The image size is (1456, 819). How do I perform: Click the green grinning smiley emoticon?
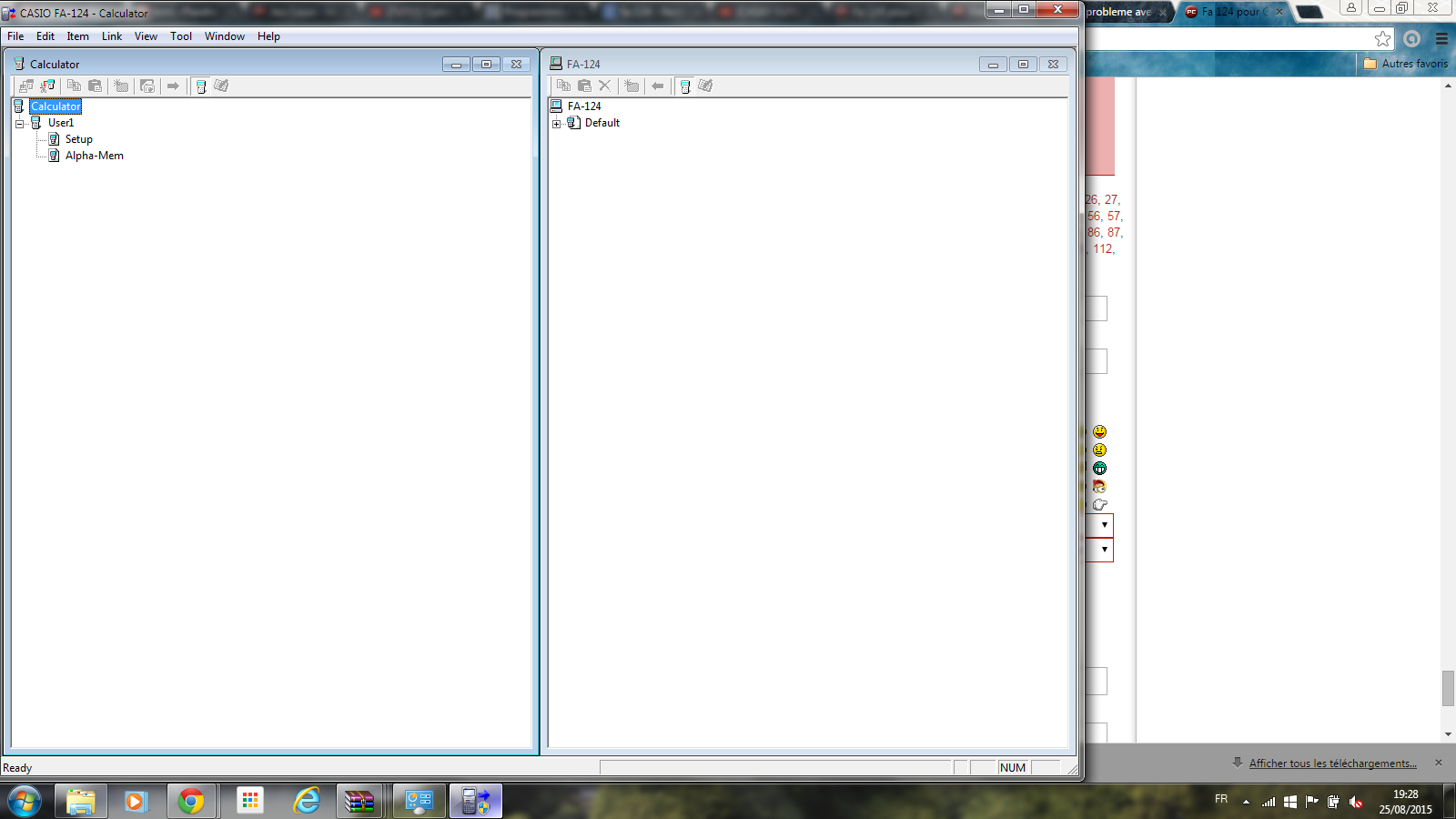(1099, 468)
